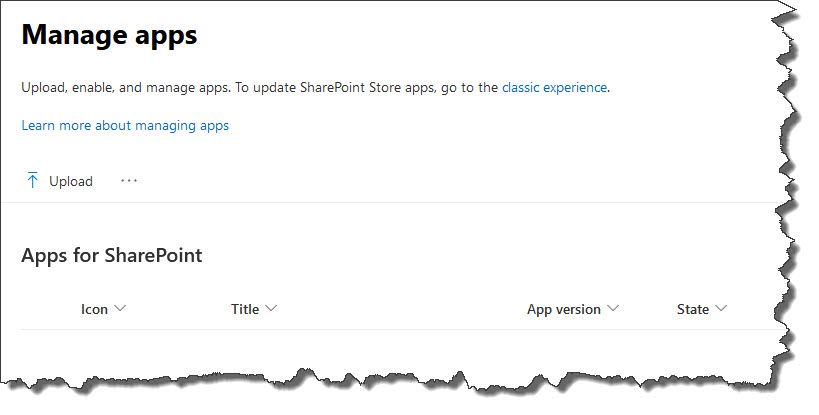Expand the chevron beside State column
The height and width of the screenshot is (415, 819).
coord(721,309)
